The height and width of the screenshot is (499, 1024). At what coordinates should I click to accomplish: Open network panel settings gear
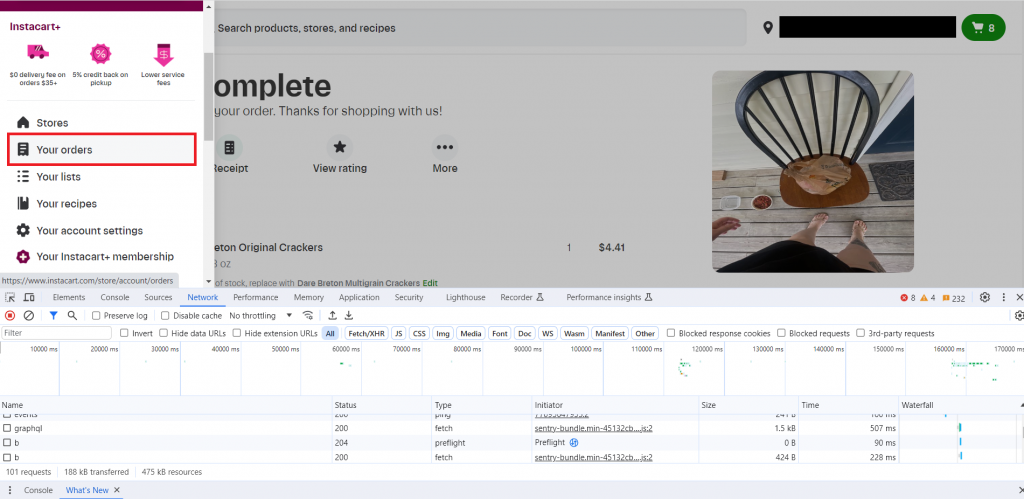[x=1019, y=315]
